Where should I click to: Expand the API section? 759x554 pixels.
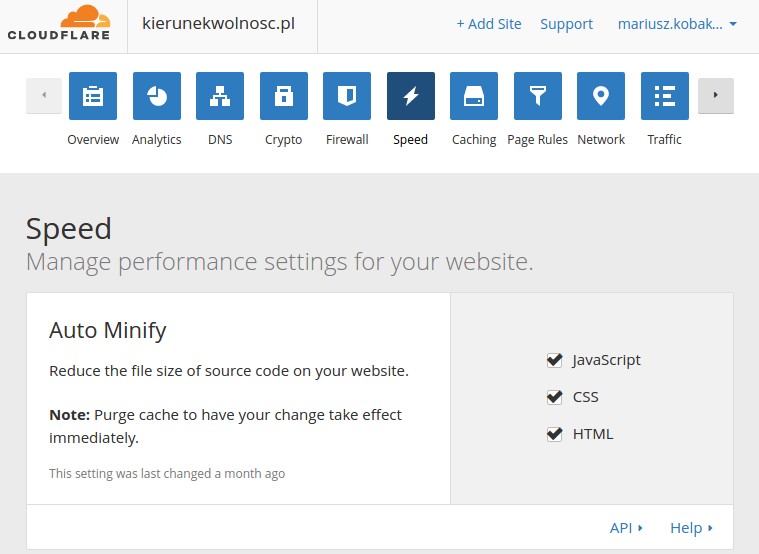pos(626,528)
